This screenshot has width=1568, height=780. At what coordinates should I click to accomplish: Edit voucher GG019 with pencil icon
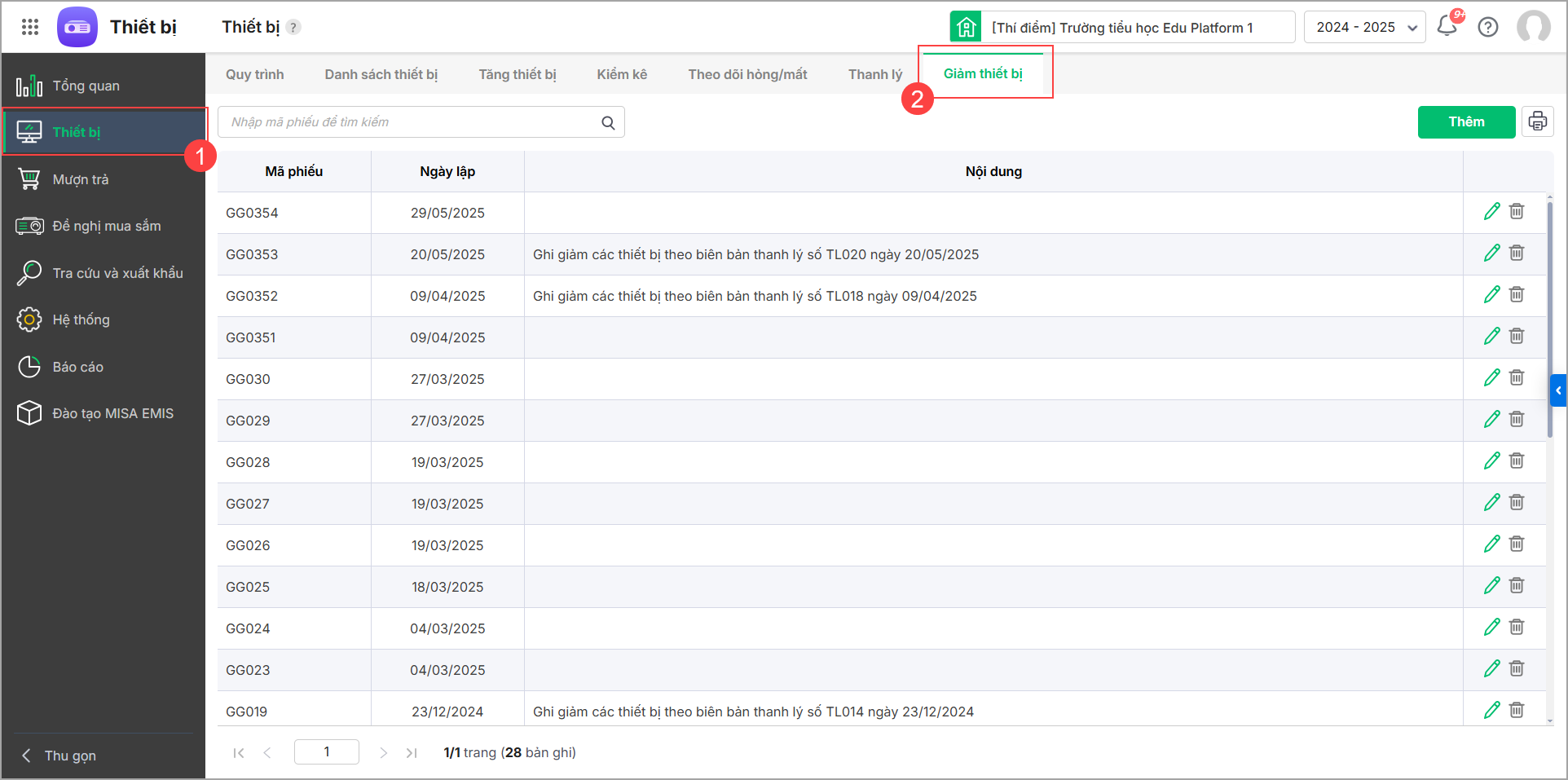click(x=1492, y=710)
